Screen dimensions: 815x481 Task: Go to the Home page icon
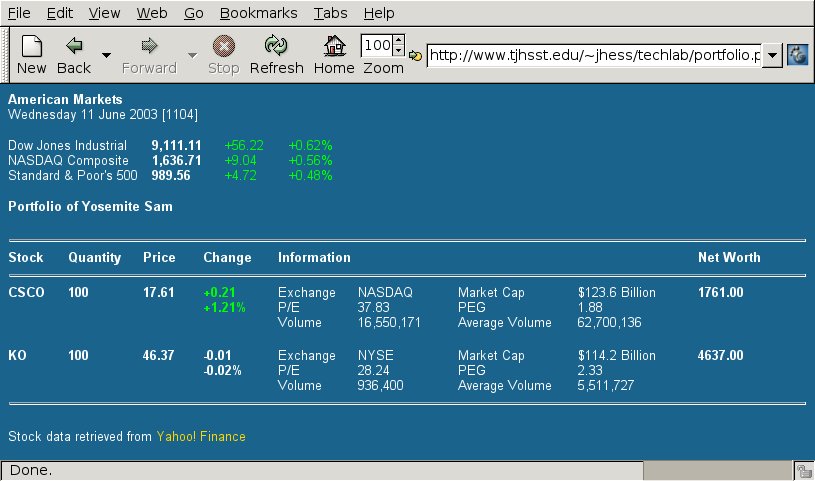(334, 46)
